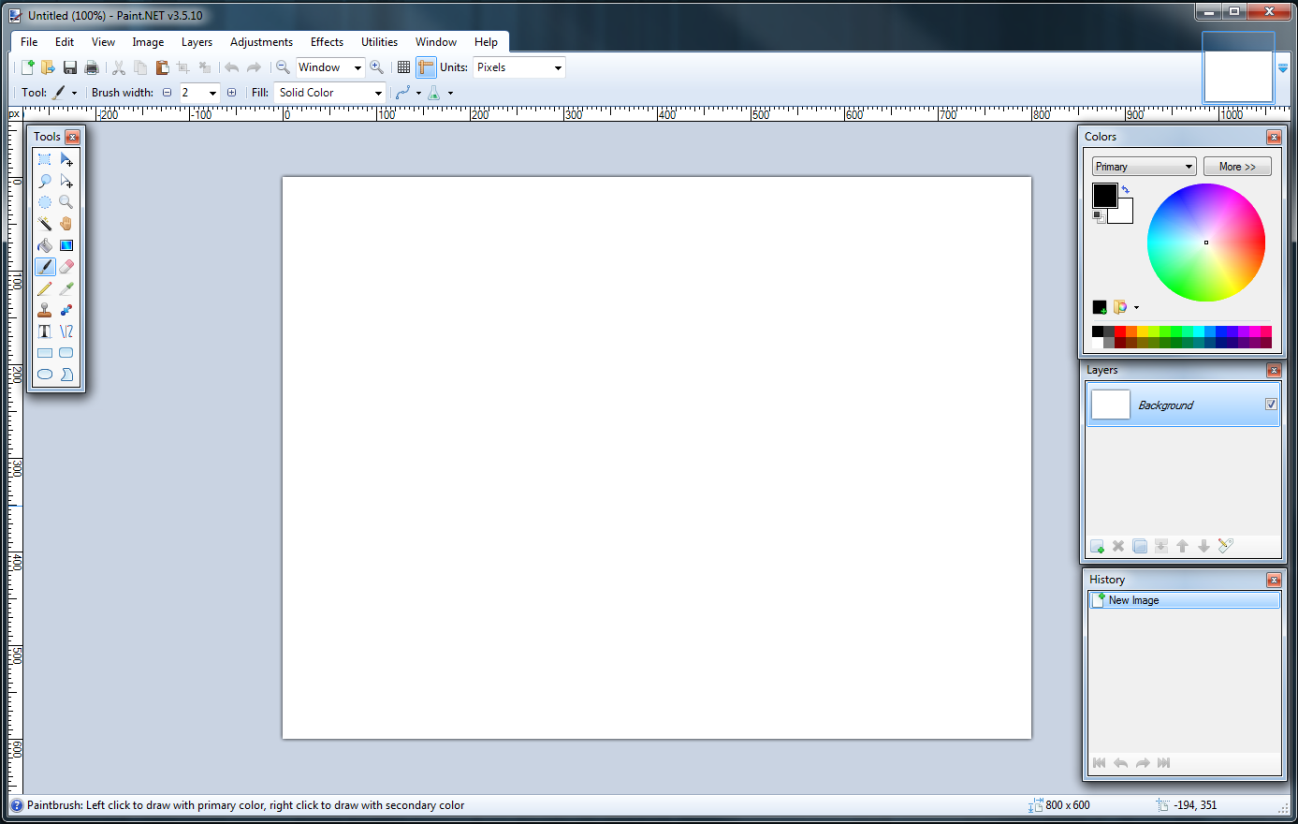The width and height of the screenshot is (1298, 824).
Task: Open the Layers menu
Action: 197,42
